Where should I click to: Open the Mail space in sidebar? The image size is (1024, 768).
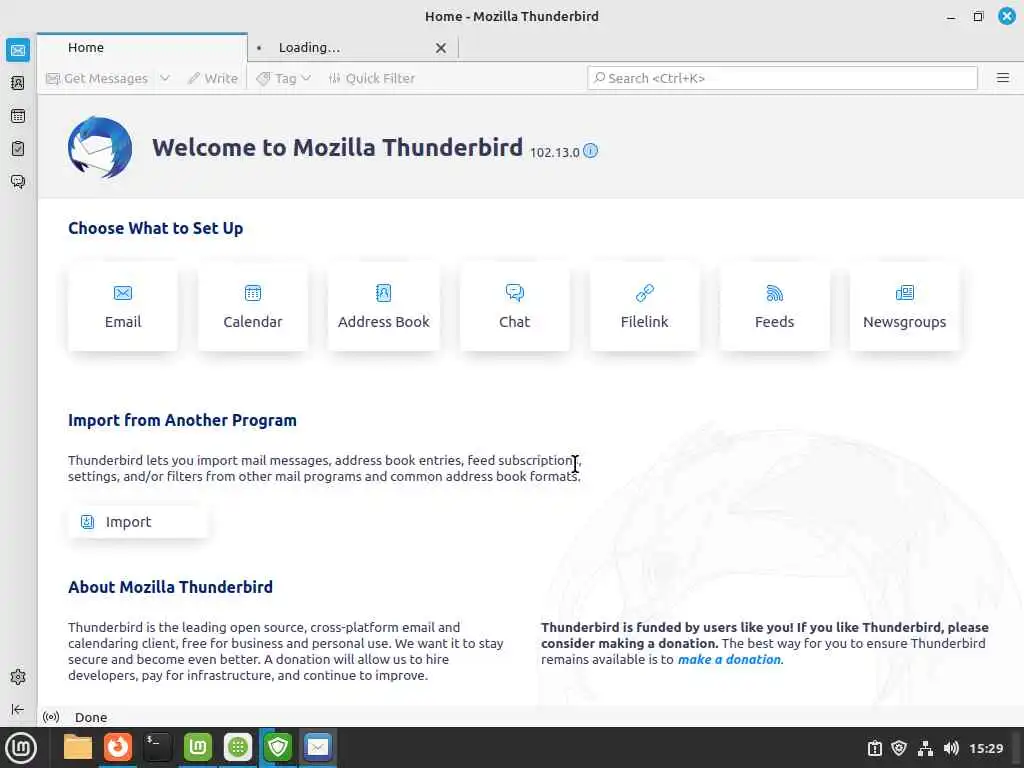[x=18, y=50]
